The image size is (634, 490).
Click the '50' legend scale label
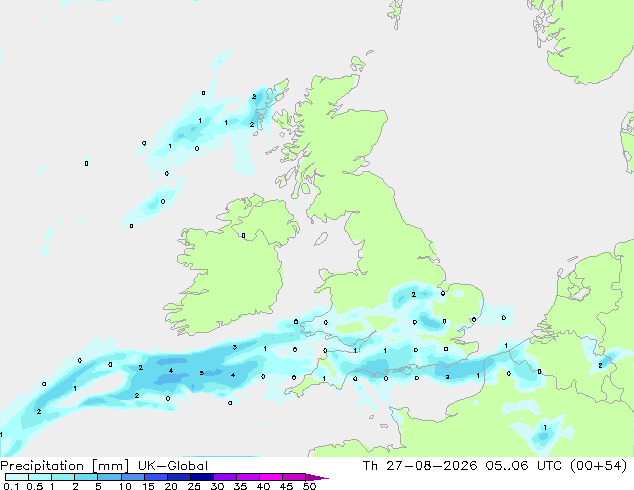click(309, 486)
